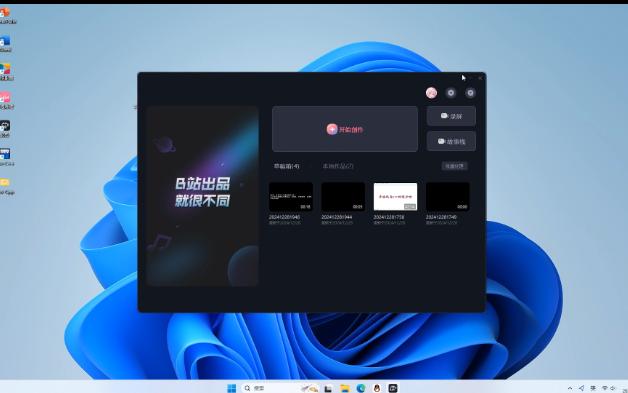Open the user avatar profile
The width and height of the screenshot is (628, 393).
pos(431,93)
